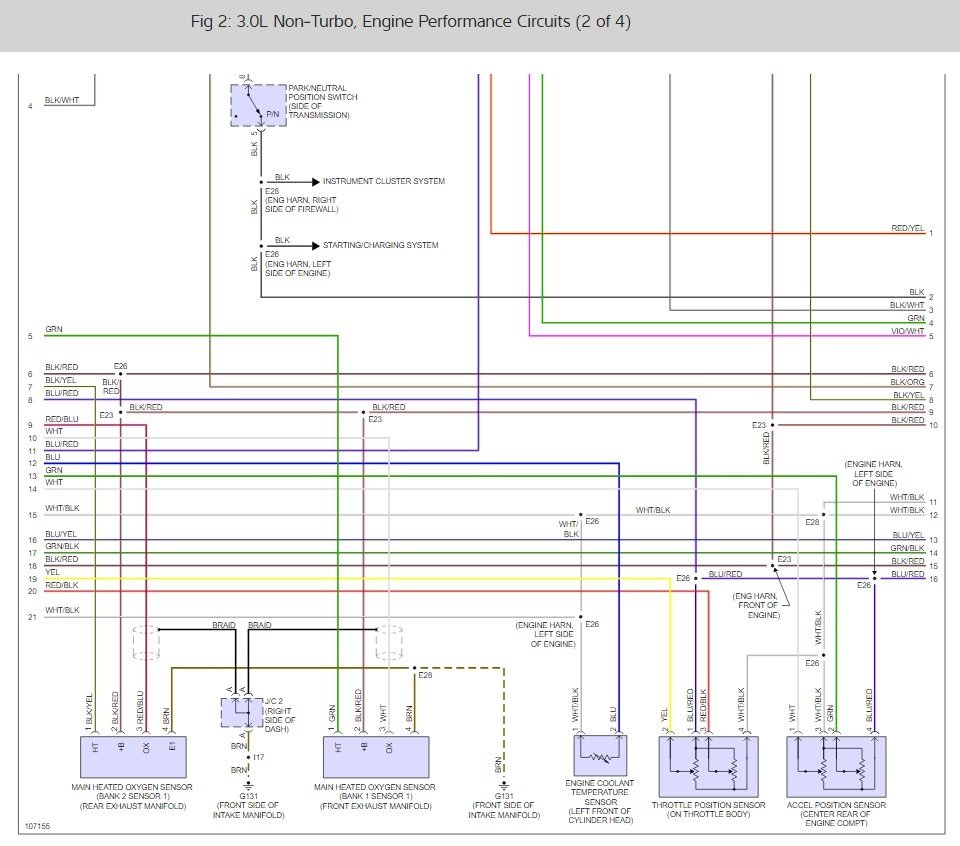Click the 'RED/YEL' wire label at right pin 1
The height and width of the screenshot is (846, 960).
pos(907,228)
